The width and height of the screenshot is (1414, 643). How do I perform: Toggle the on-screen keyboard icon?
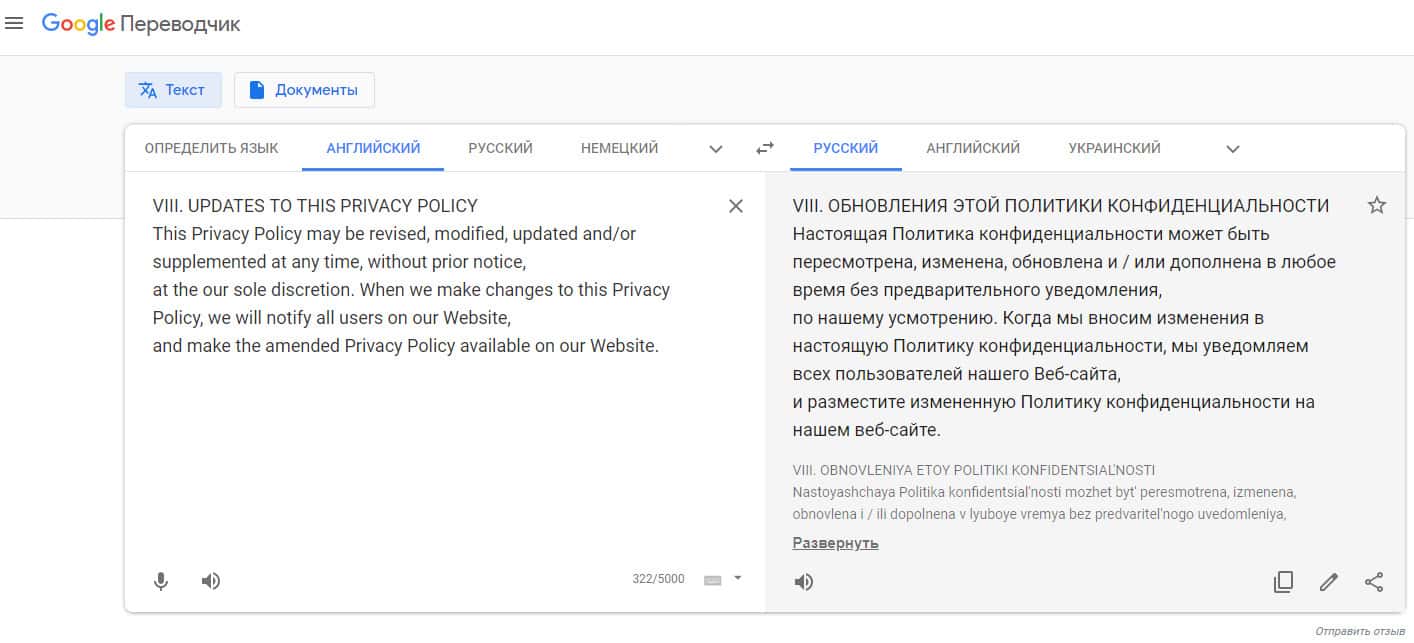pos(713,580)
